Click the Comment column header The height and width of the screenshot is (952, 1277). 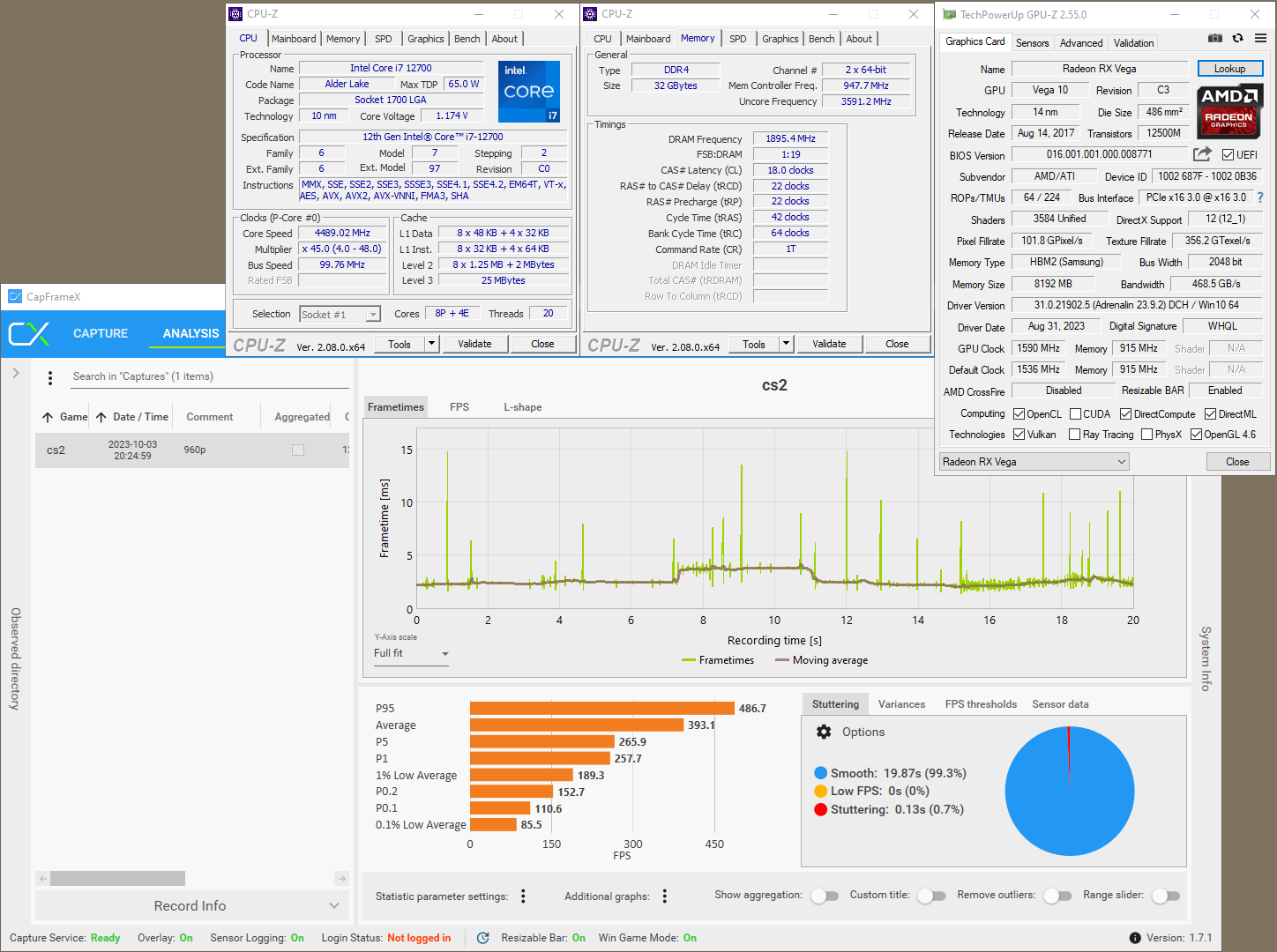pyautogui.click(x=210, y=417)
